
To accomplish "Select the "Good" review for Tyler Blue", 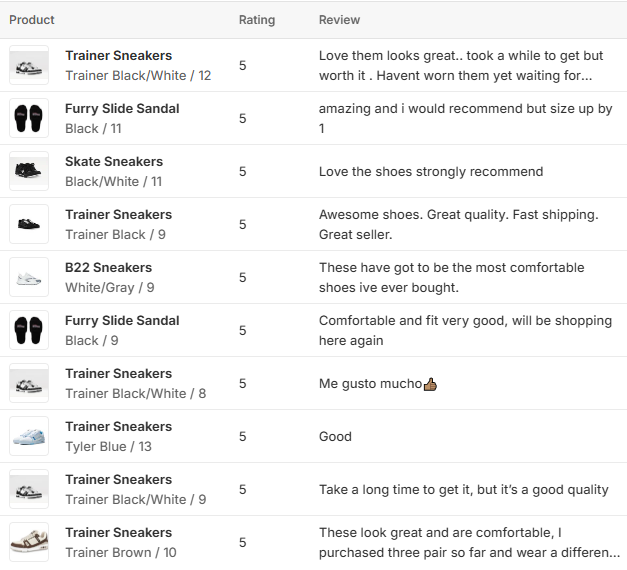I will click(x=335, y=437).
